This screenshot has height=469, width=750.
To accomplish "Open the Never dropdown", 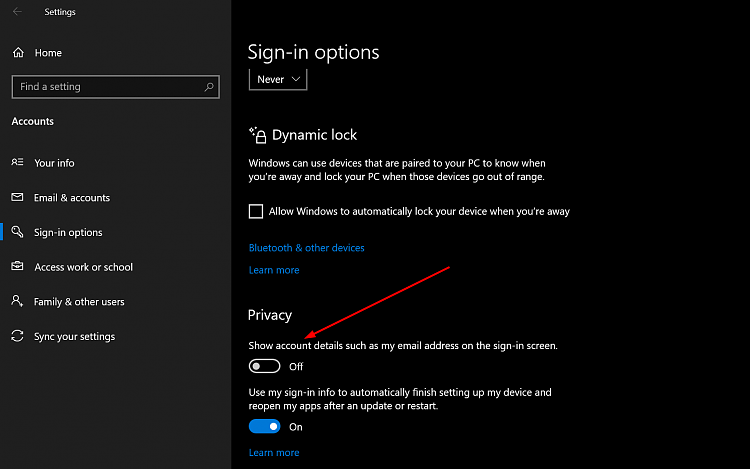I will (x=278, y=79).
